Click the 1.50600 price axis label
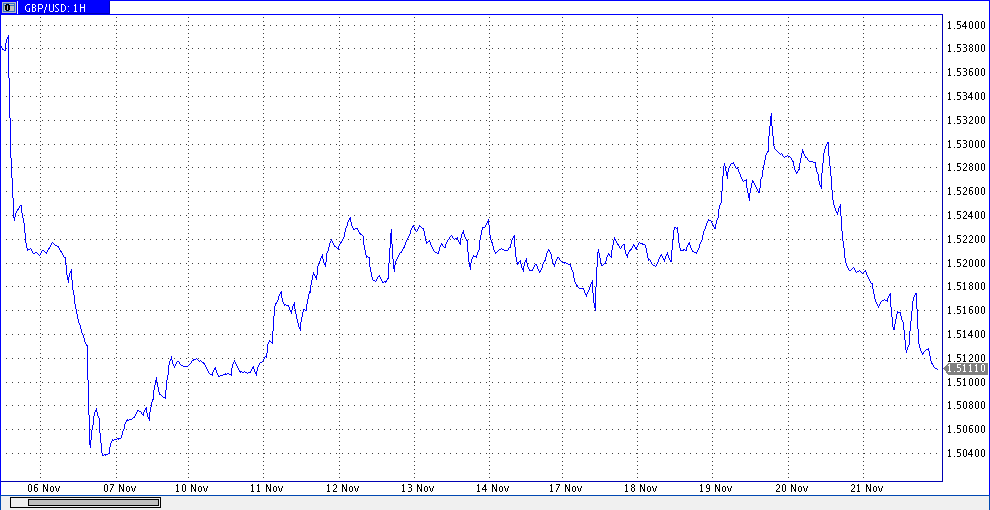Screen dimensions: 990x510 (966, 429)
